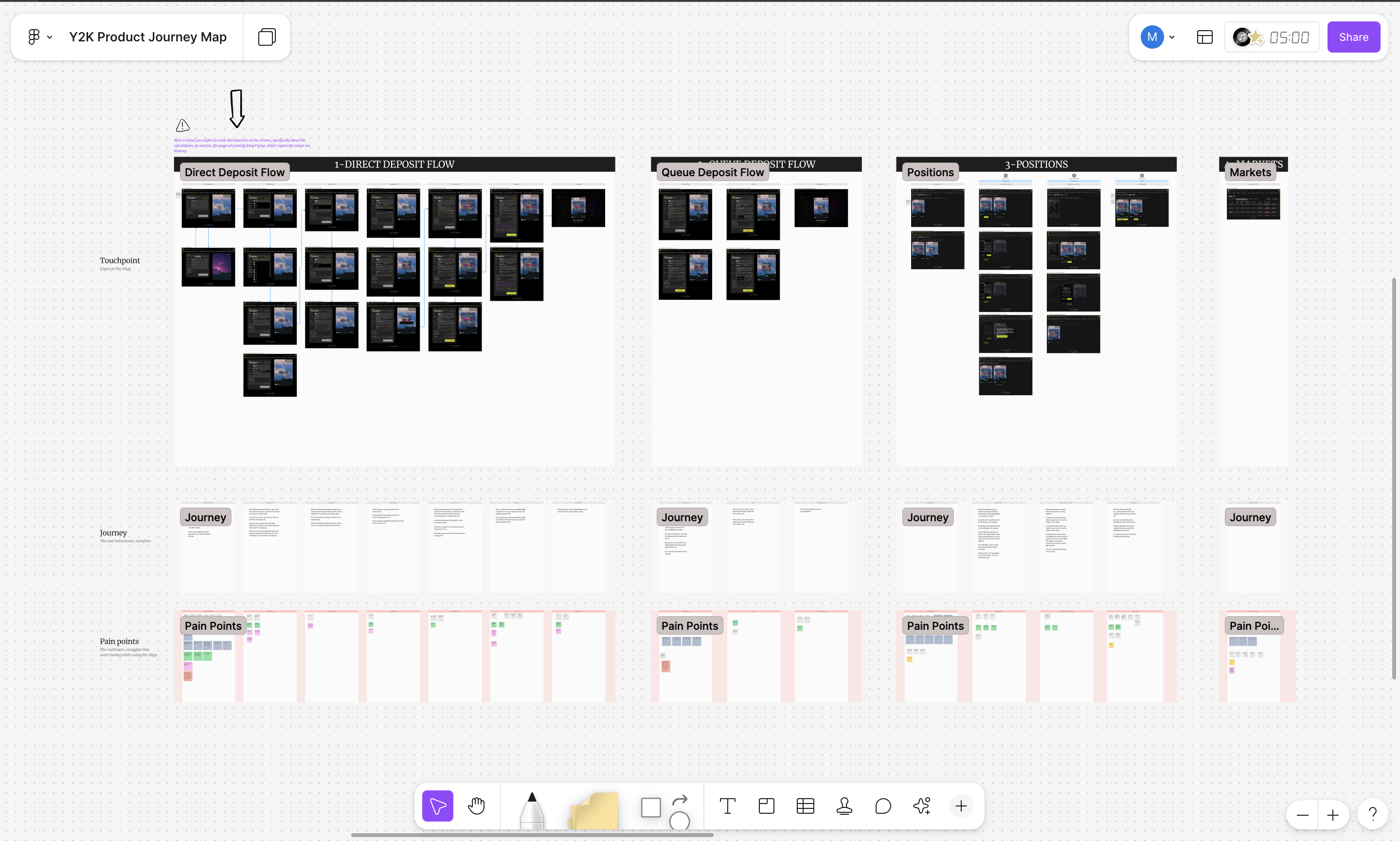This screenshot has height=841, width=1400.
Task: Pick the Stamp tool
Action: click(x=844, y=805)
